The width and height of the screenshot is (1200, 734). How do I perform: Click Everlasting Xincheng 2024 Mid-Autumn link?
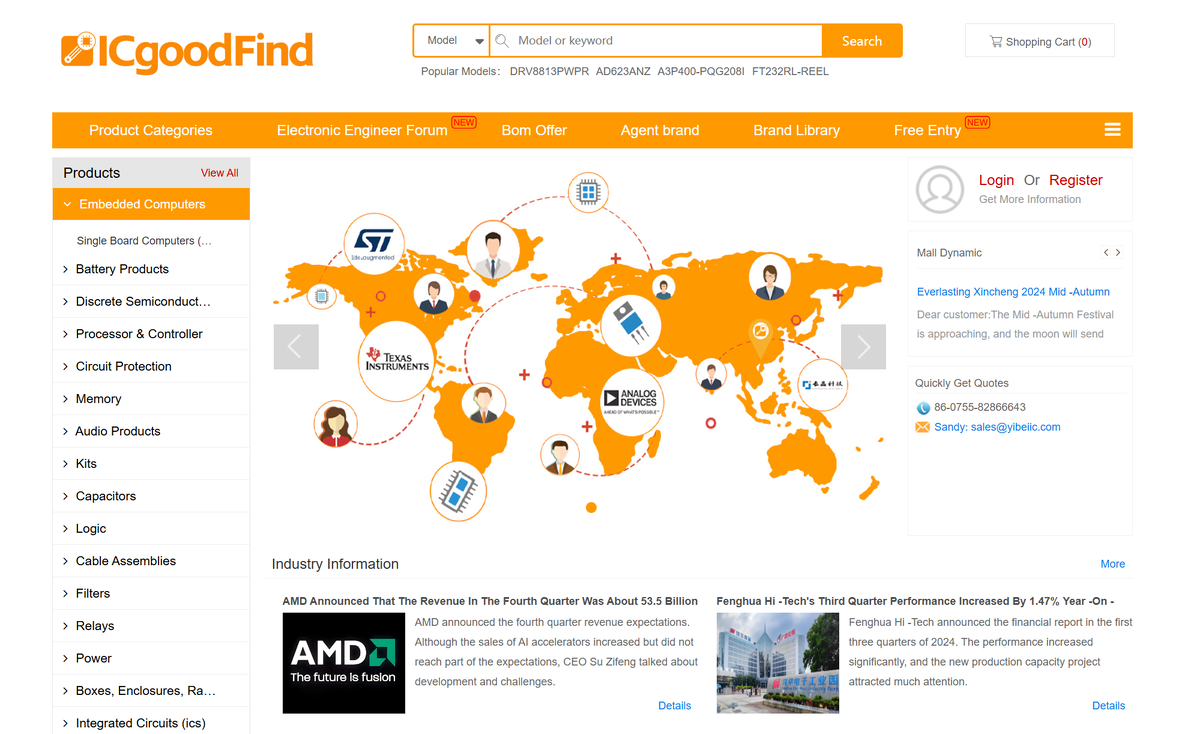pos(1013,292)
